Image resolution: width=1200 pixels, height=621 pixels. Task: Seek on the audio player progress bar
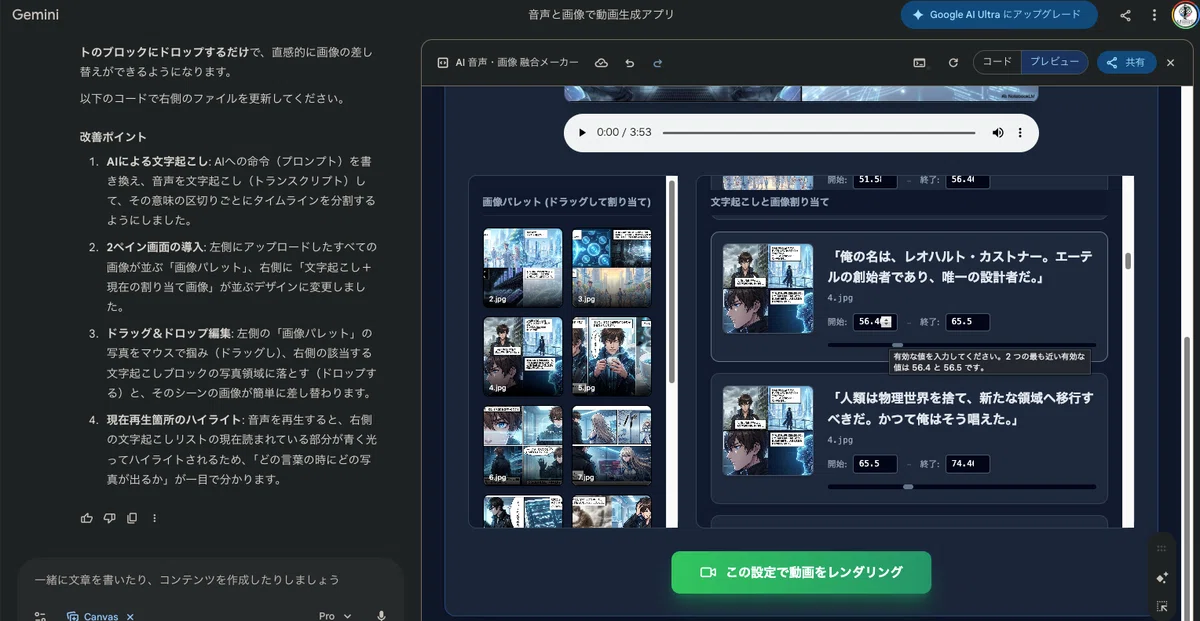[818, 133]
